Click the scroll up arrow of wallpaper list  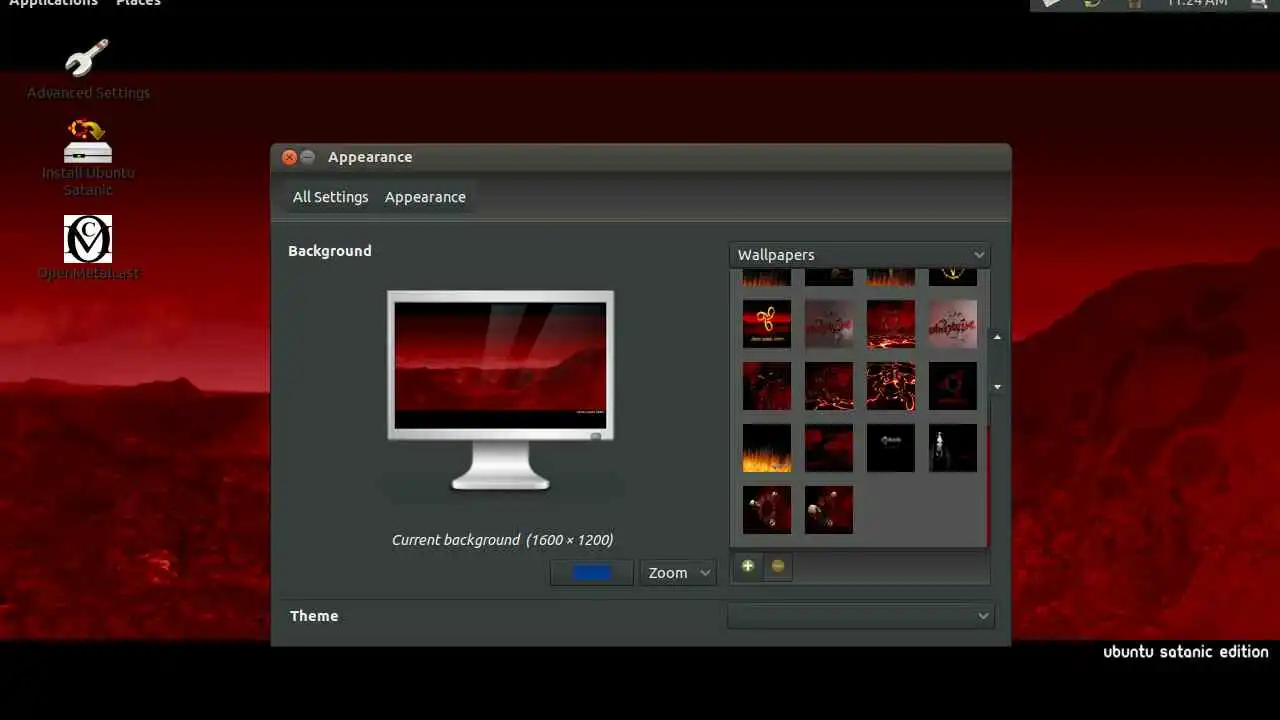[997, 338]
